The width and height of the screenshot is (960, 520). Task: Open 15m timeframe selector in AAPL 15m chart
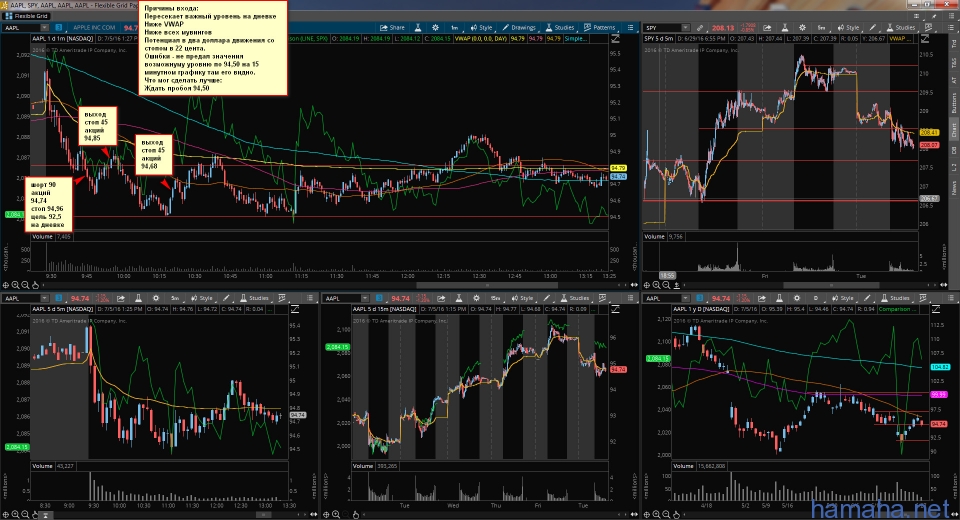click(496, 298)
